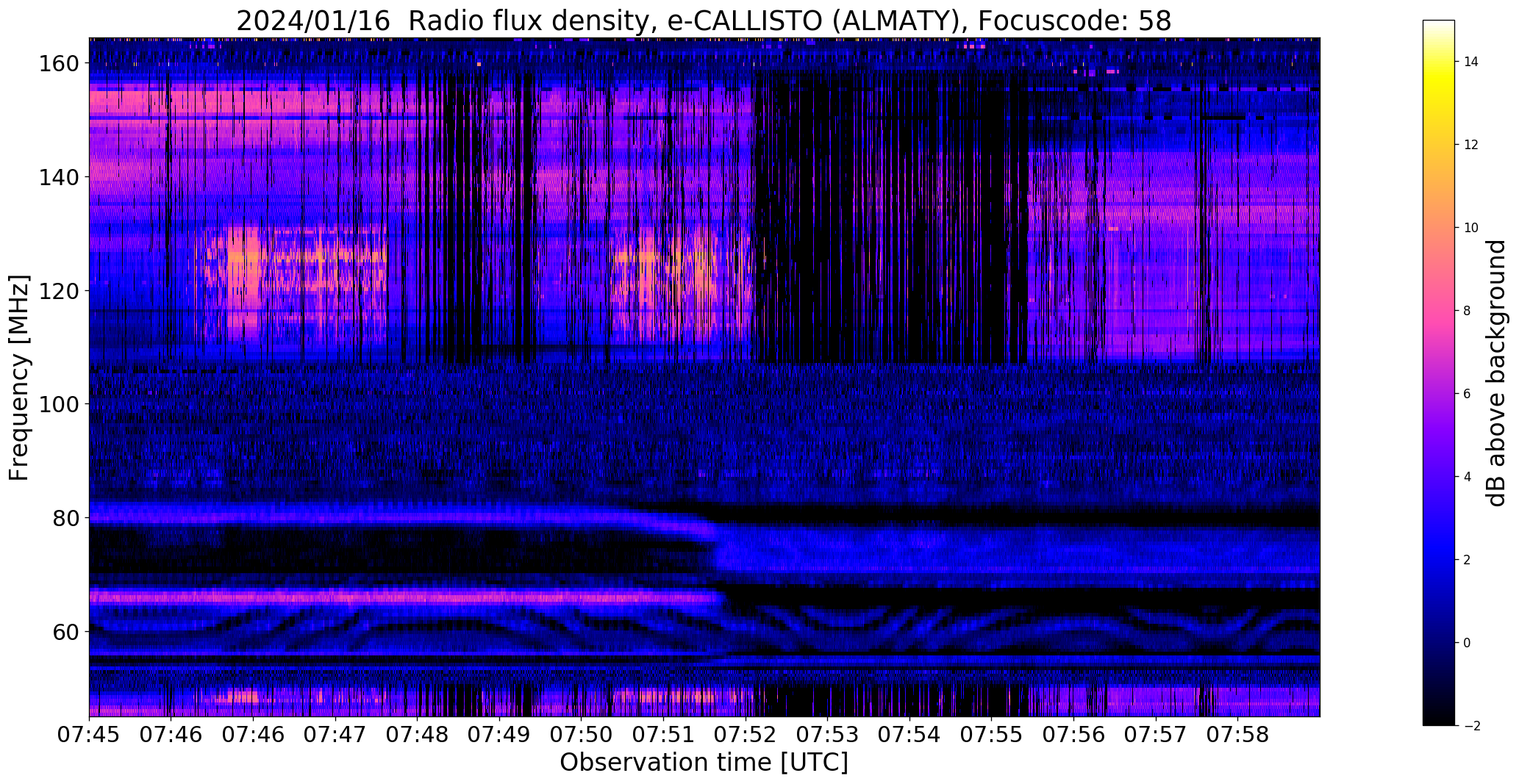This screenshot has height=784, width=1519.
Task: Click the 07:54 time tick label
Action: pos(909,734)
